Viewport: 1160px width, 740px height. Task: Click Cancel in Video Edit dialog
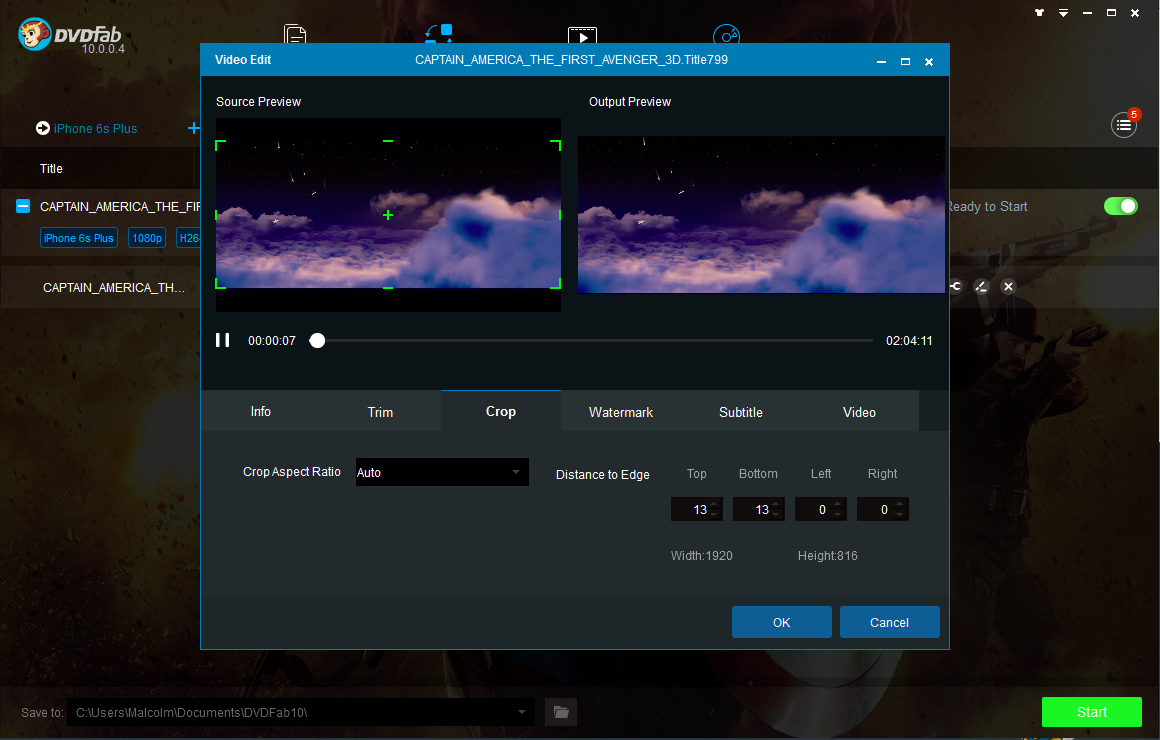pos(890,622)
